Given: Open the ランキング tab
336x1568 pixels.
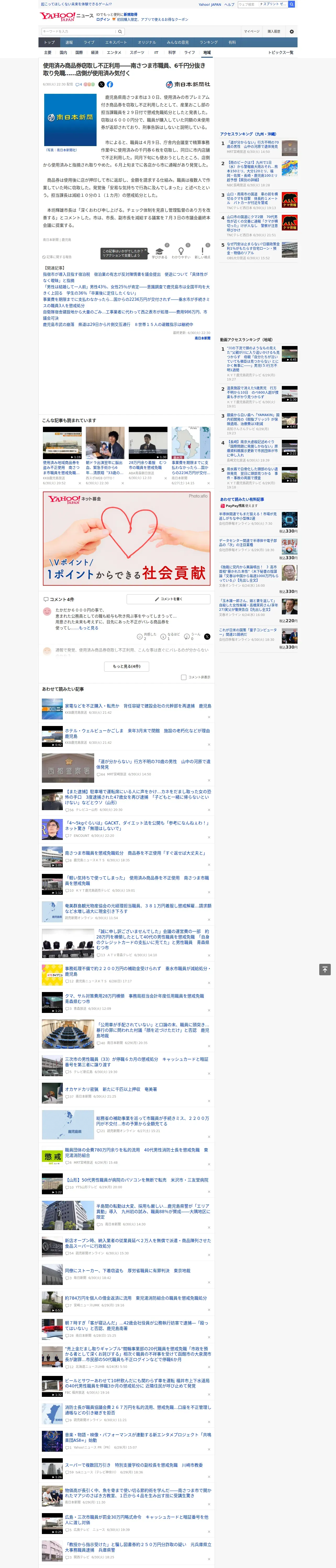Looking at the screenshot, I should (209, 43).
